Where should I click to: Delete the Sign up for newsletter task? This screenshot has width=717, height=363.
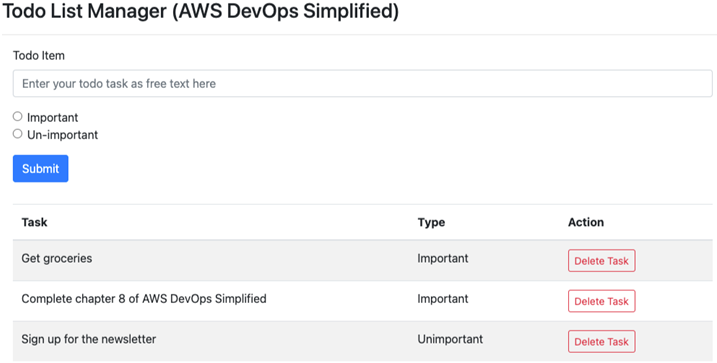[x=601, y=342]
